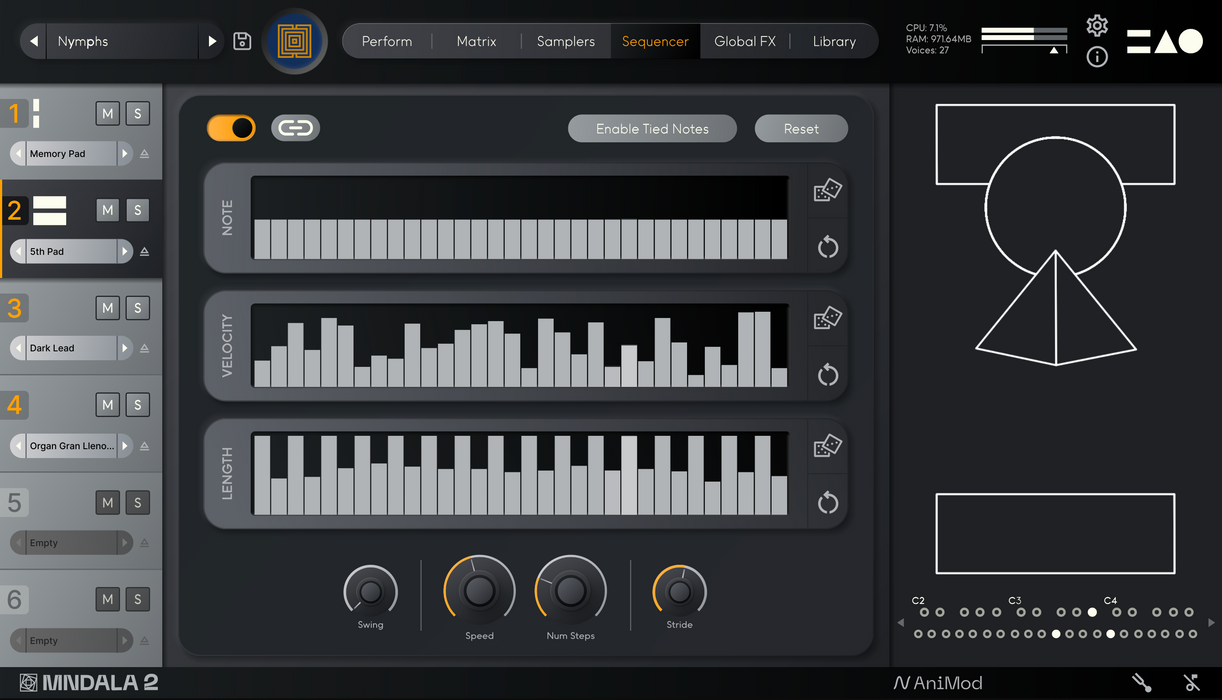Click the info icon in top bar

[x=1097, y=57]
